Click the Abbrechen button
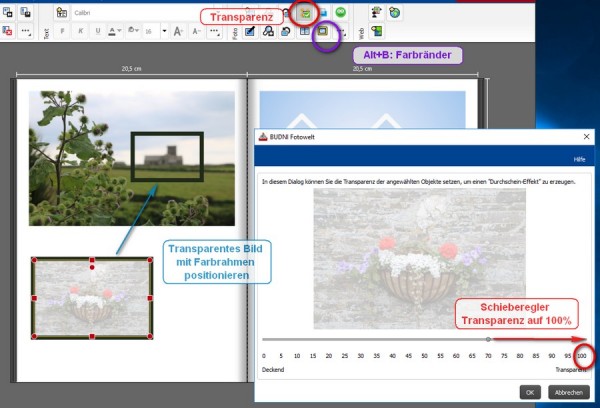 click(569, 392)
